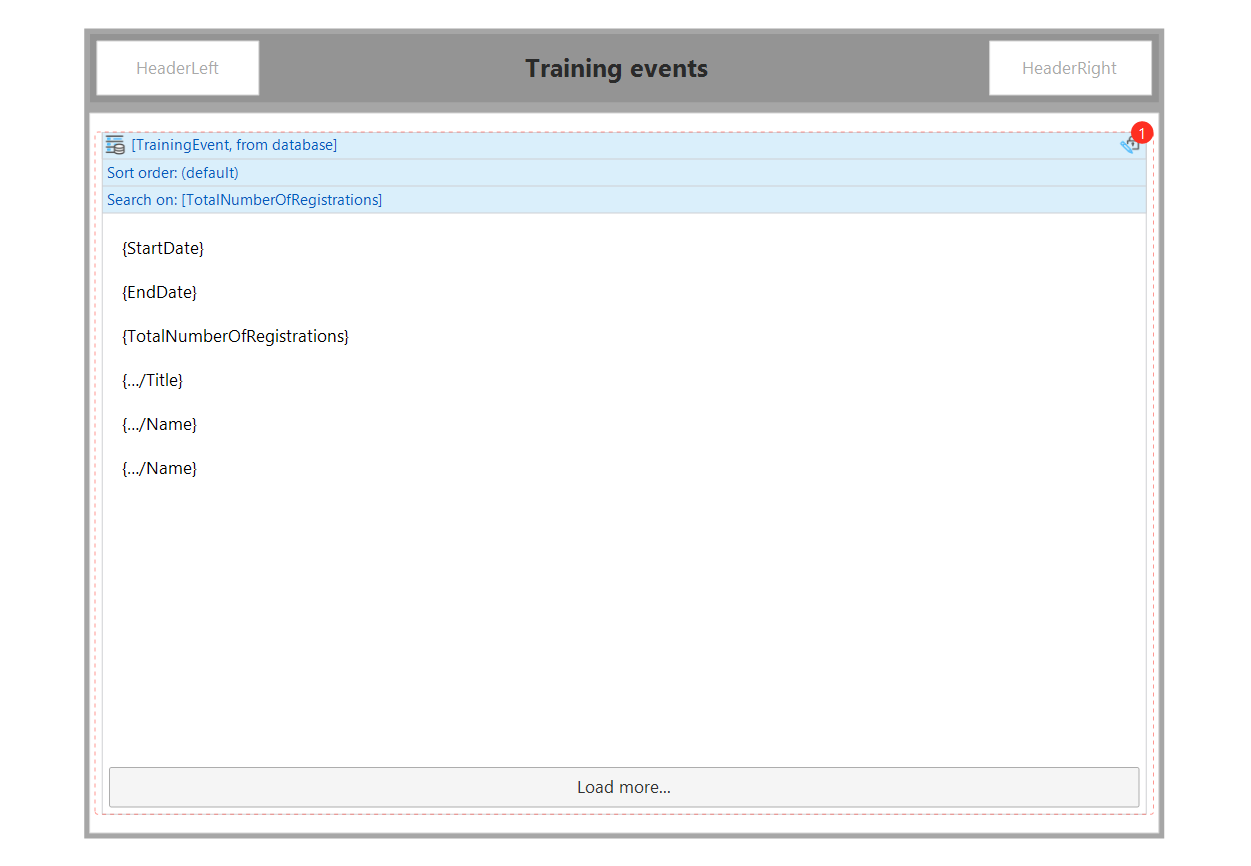Select the {TotalNumberOfRegistrations} text widget

(x=235, y=336)
